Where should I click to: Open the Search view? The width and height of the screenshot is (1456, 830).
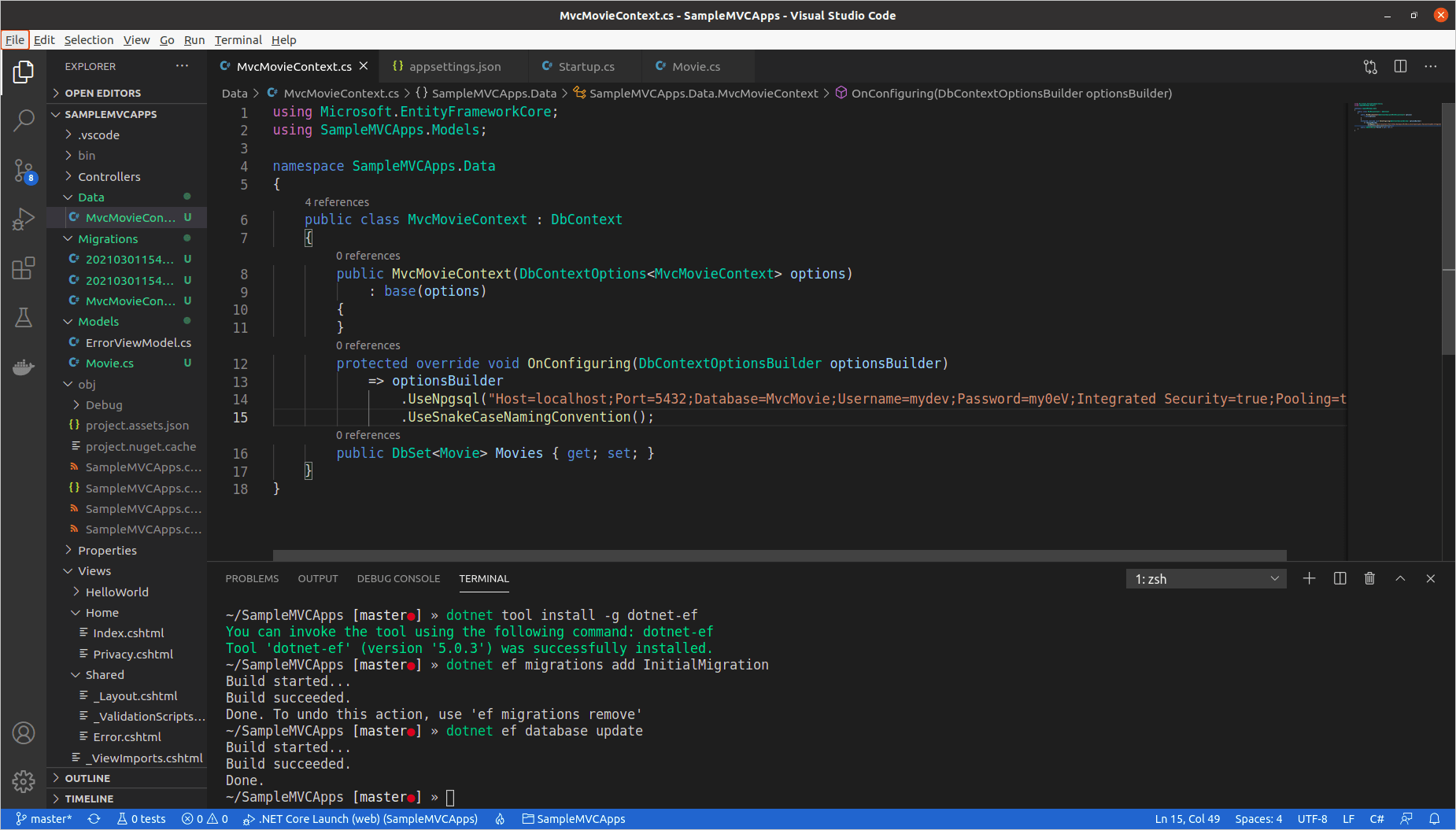[x=24, y=120]
